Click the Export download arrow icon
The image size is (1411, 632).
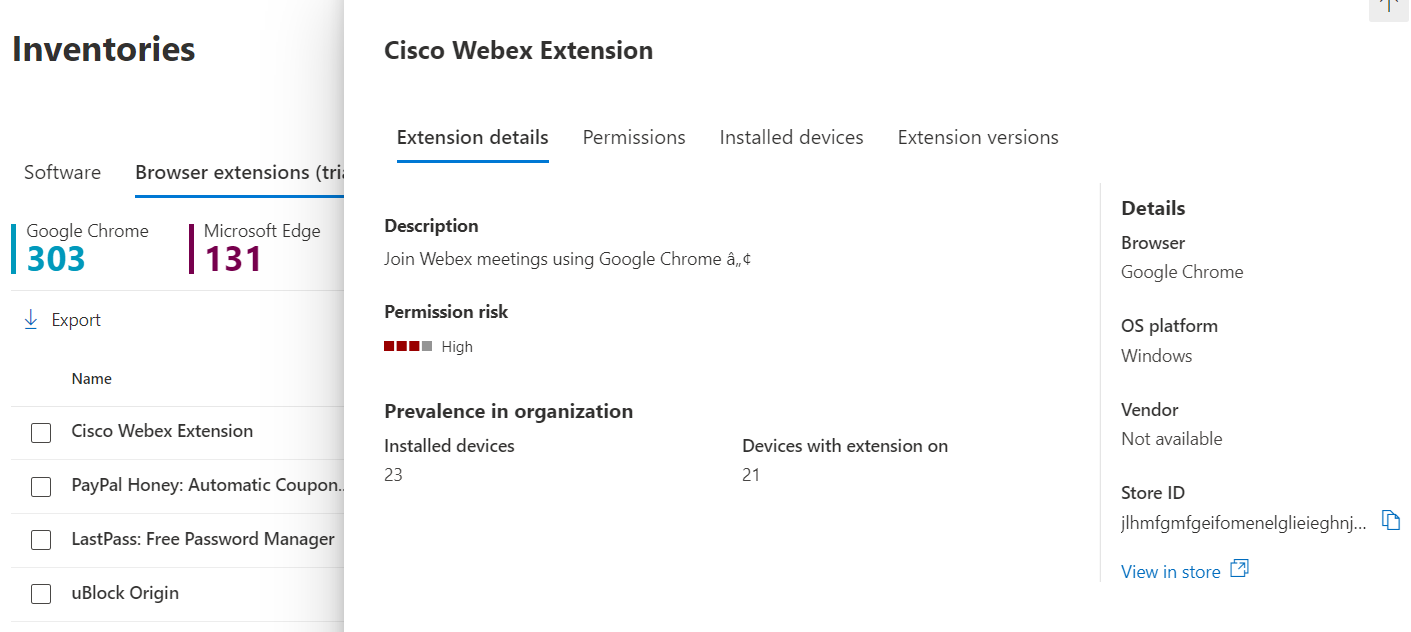tap(31, 320)
